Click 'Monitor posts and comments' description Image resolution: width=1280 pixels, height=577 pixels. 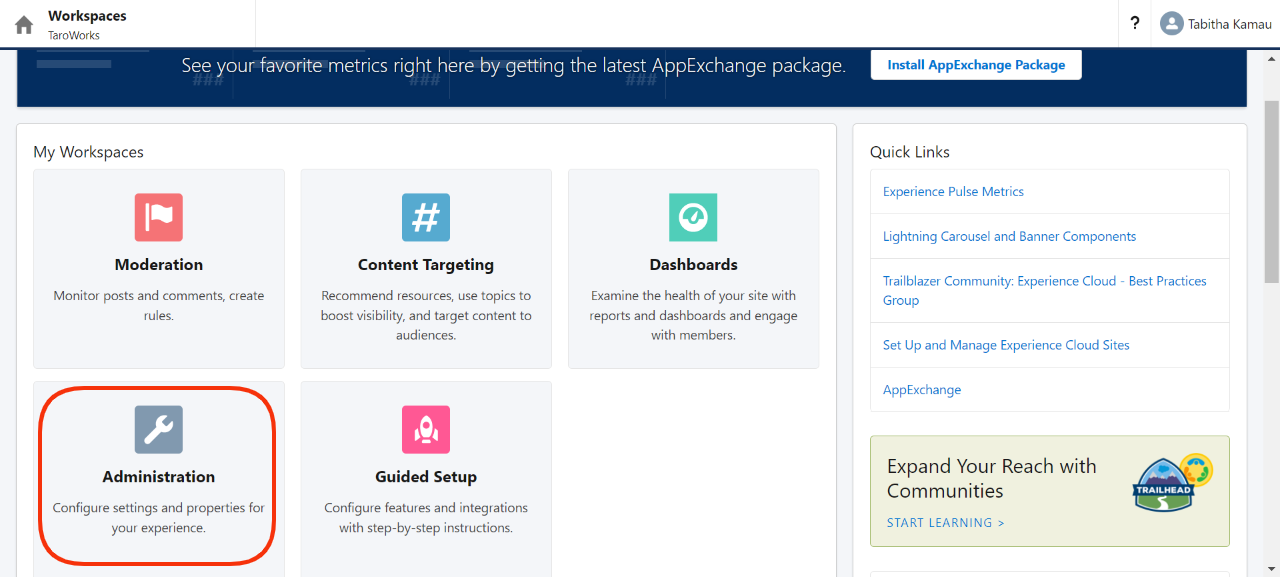[x=159, y=305]
